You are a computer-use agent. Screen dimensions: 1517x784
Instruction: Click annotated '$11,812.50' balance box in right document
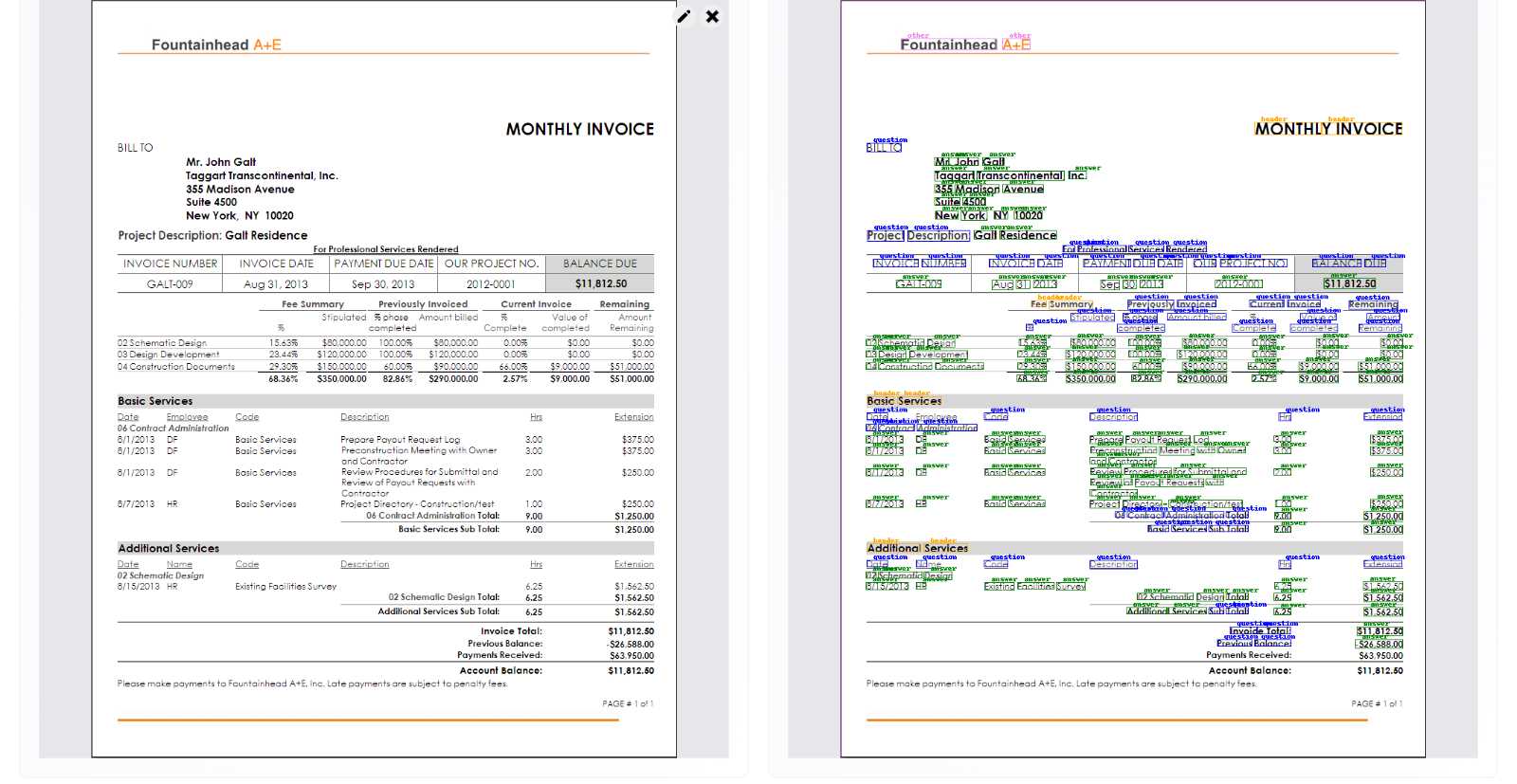click(x=1349, y=283)
